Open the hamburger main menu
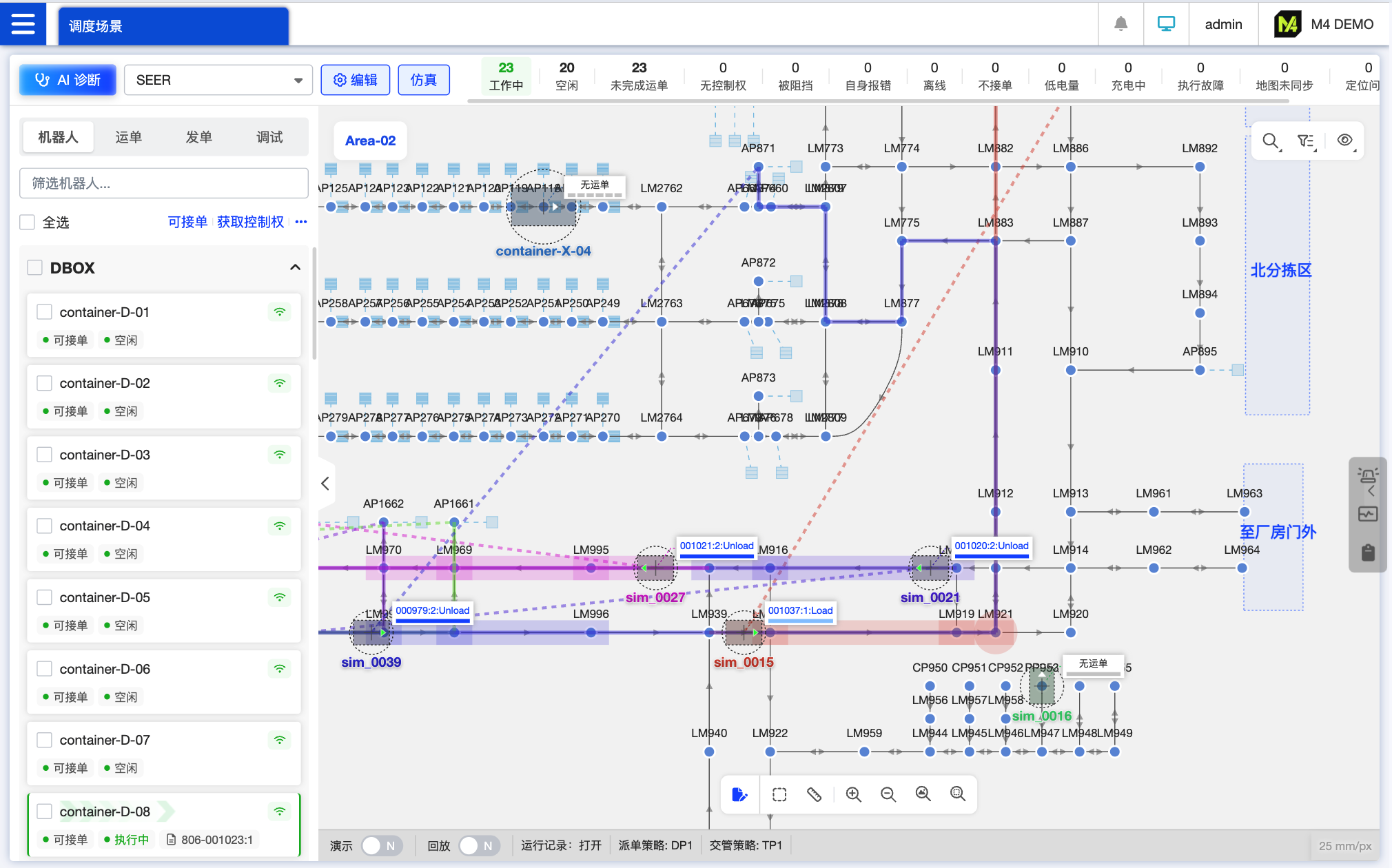Viewport: 1392px width, 868px height. 23,24
